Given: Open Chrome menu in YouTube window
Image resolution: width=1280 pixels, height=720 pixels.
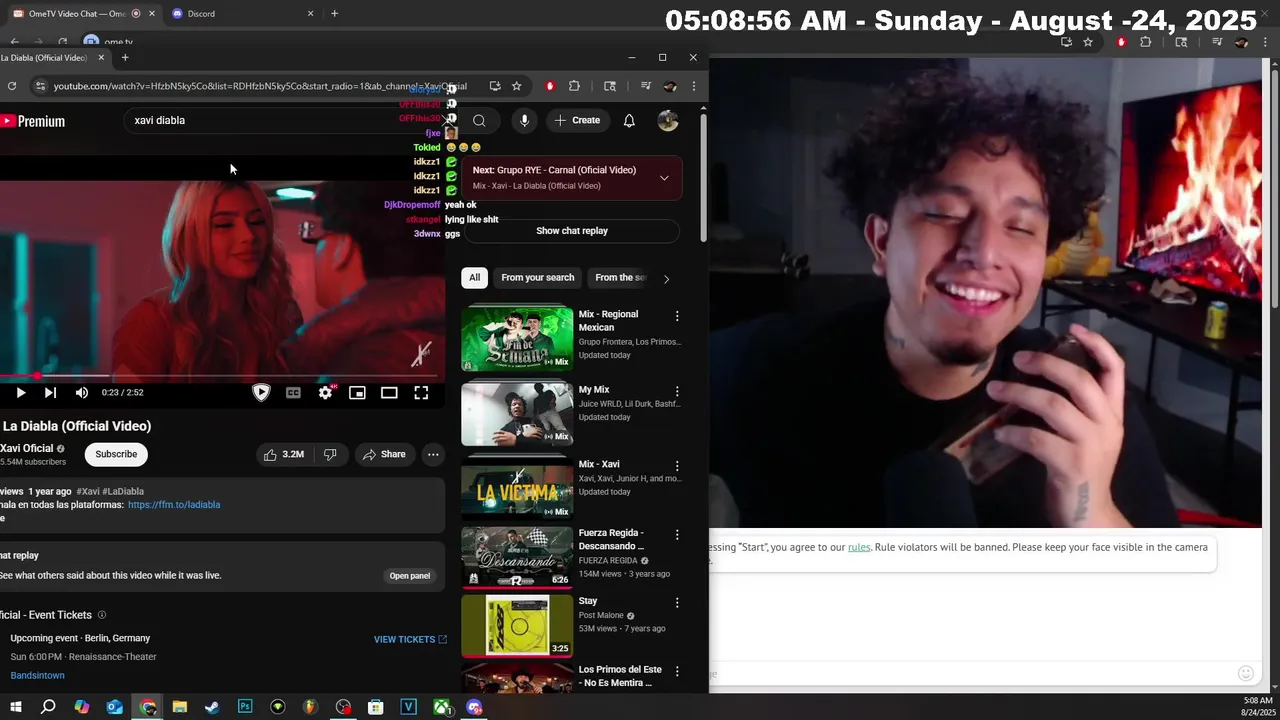Looking at the screenshot, I should coord(694,86).
